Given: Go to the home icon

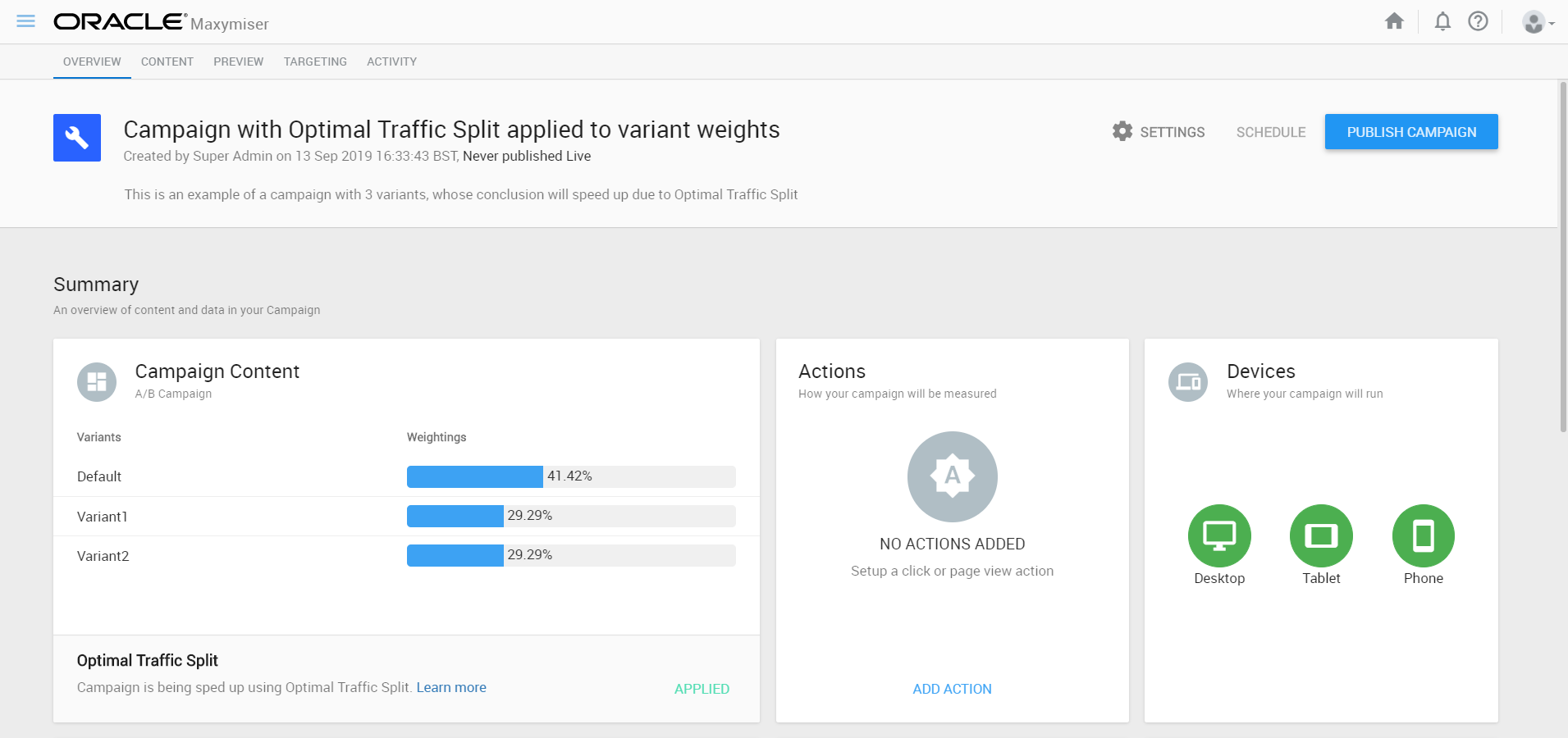Looking at the screenshot, I should click(x=1394, y=21).
